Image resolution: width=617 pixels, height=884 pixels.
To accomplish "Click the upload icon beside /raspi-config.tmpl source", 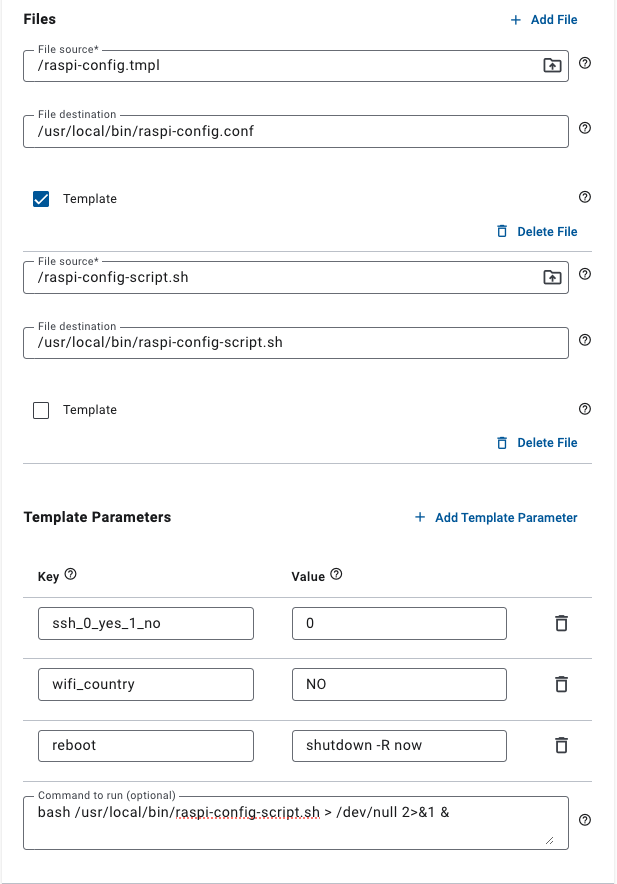I will pos(552,65).
